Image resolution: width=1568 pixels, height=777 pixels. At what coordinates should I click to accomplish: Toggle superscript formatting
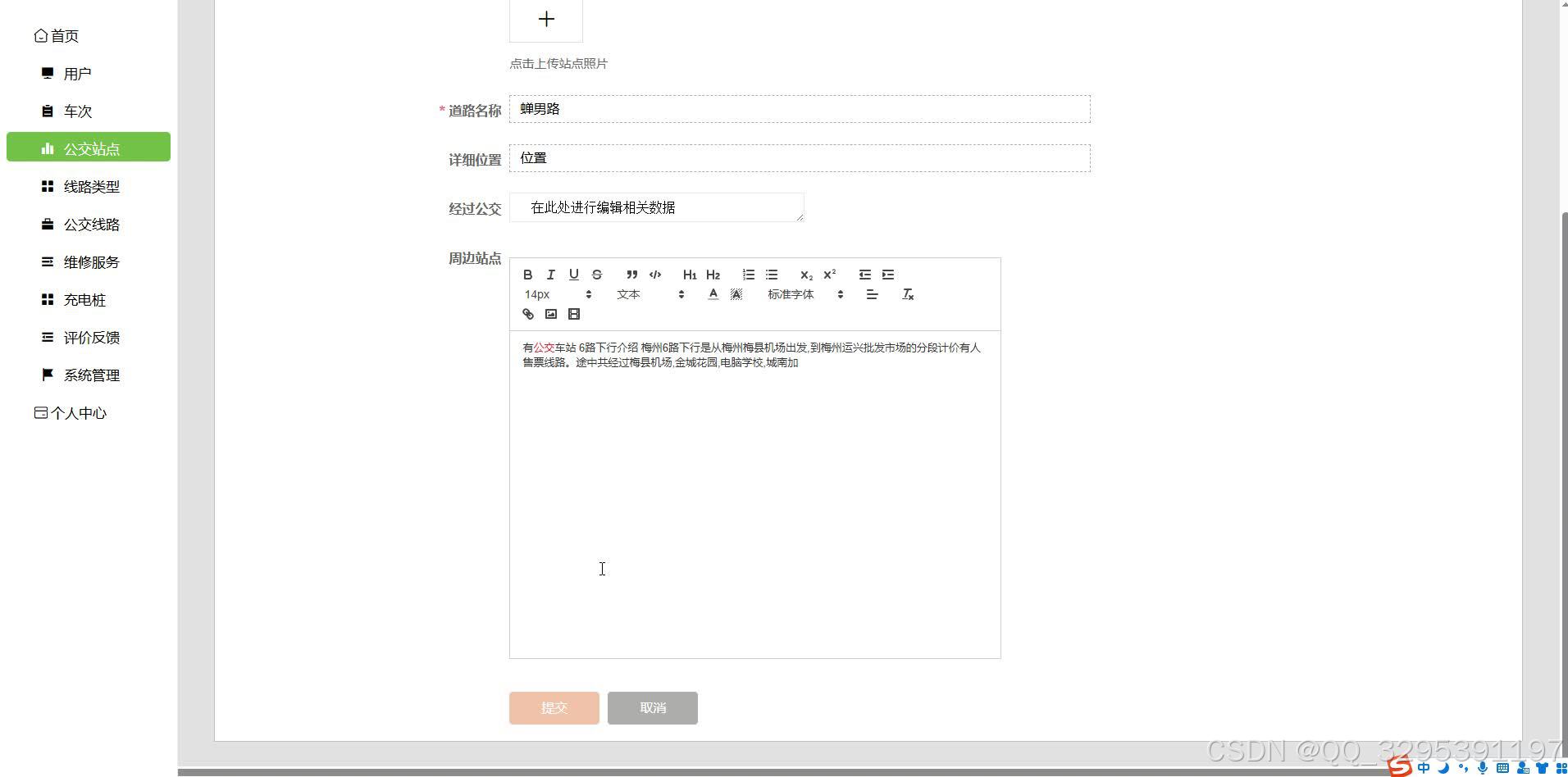pyautogui.click(x=829, y=275)
